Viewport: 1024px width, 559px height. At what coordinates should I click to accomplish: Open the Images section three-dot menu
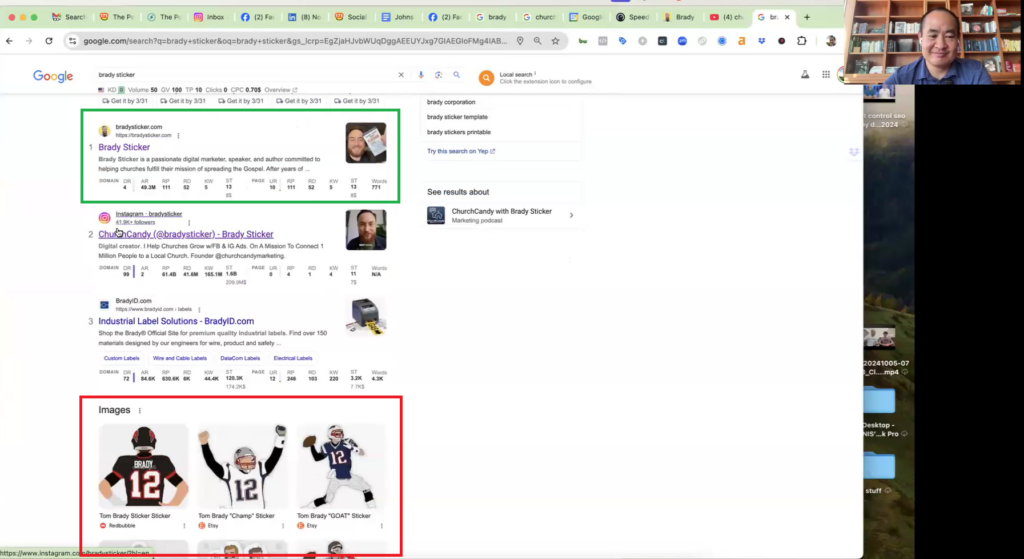[140, 411]
